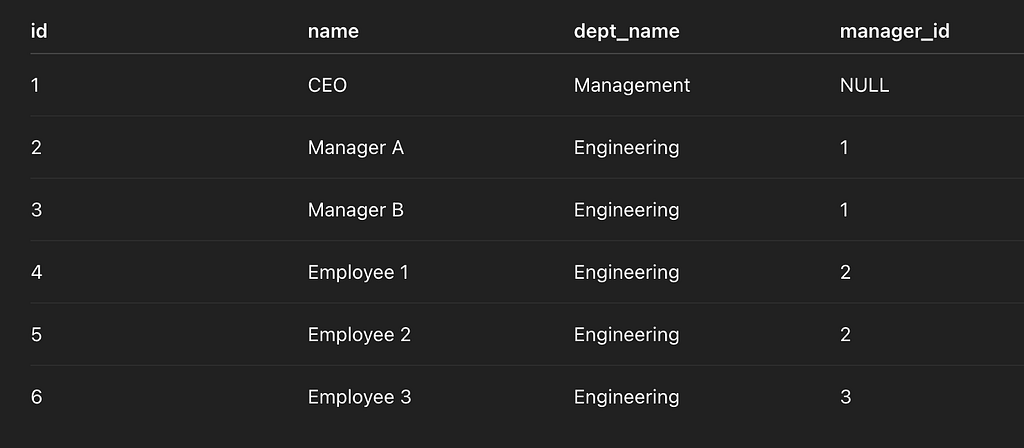This screenshot has height=448, width=1024.
Task: Select id cell with value 5
Action: (37, 334)
